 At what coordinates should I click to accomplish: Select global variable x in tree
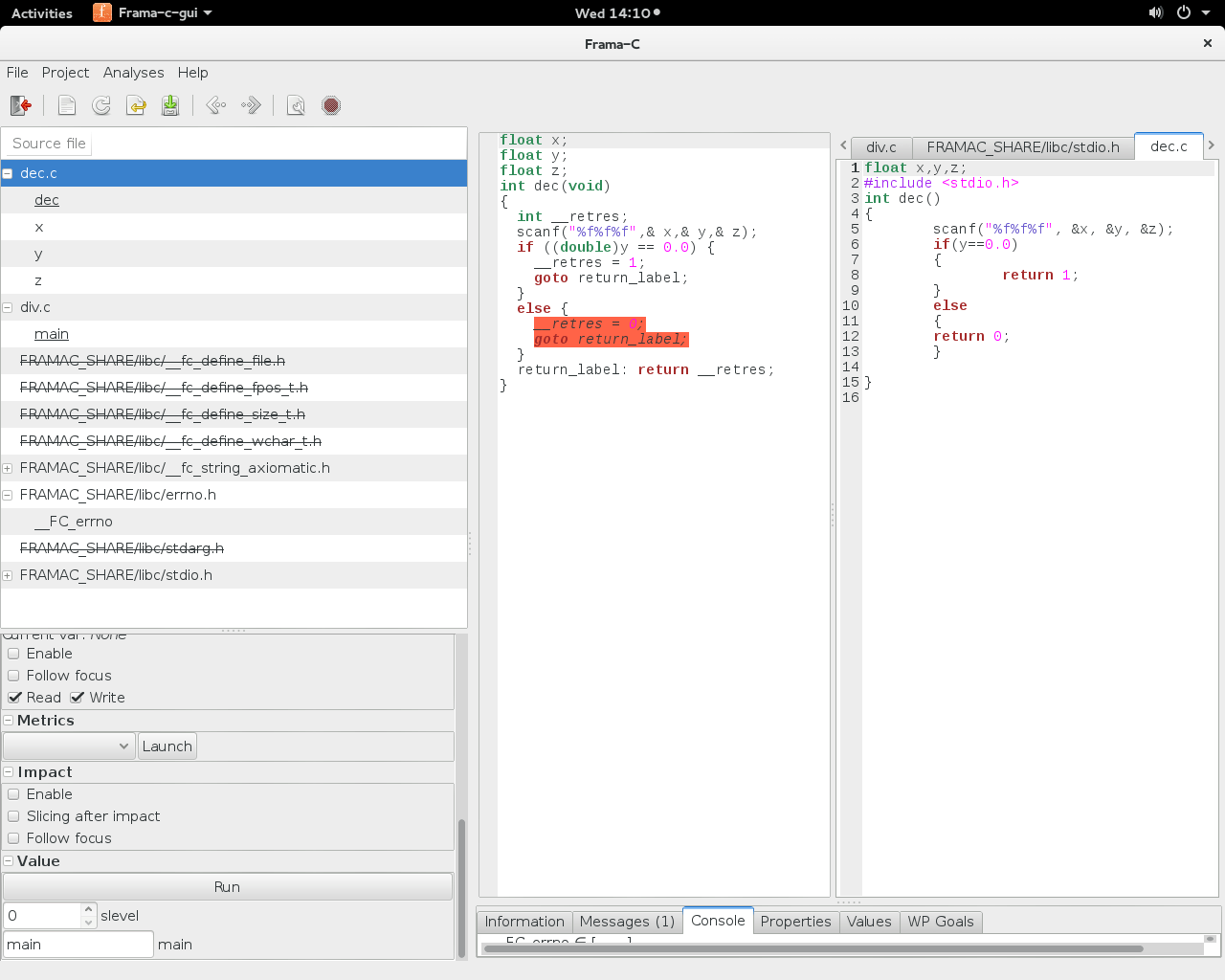click(x=38, y=227)
